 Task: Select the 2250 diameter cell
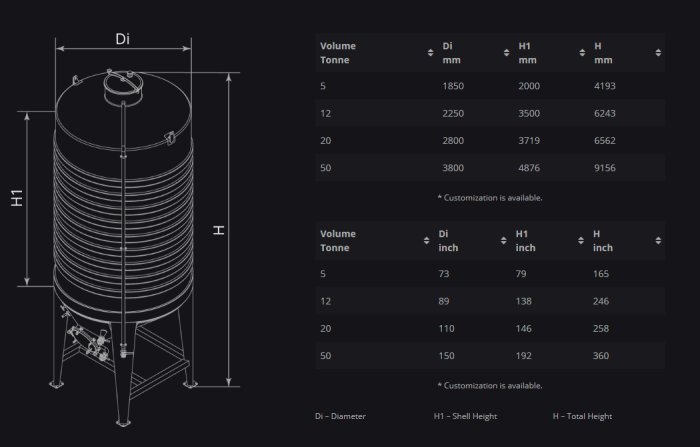(x=453, y=113)
